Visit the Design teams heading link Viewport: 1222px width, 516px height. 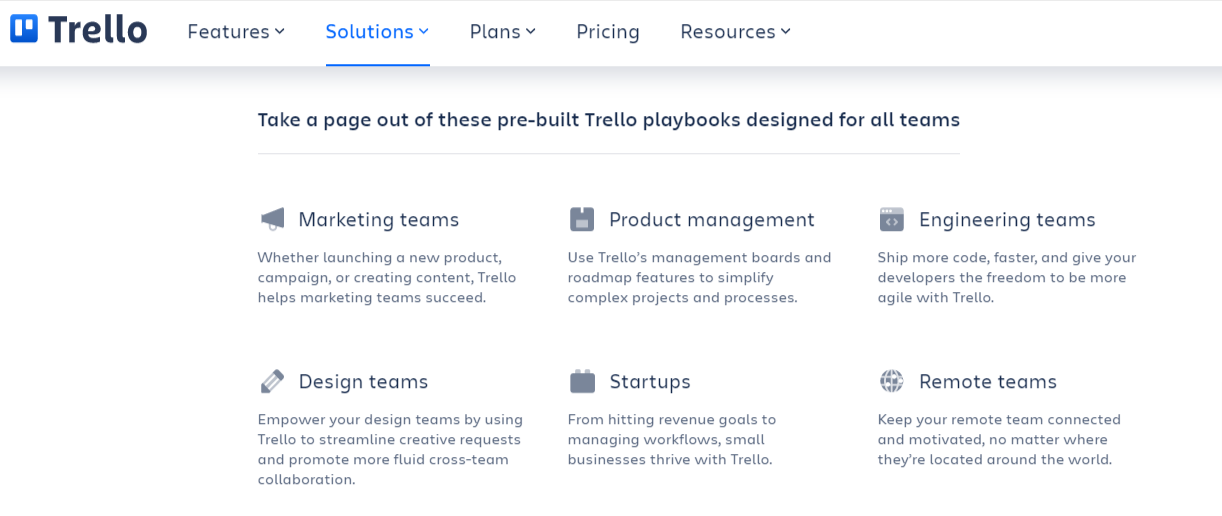[x=363, y=381]
